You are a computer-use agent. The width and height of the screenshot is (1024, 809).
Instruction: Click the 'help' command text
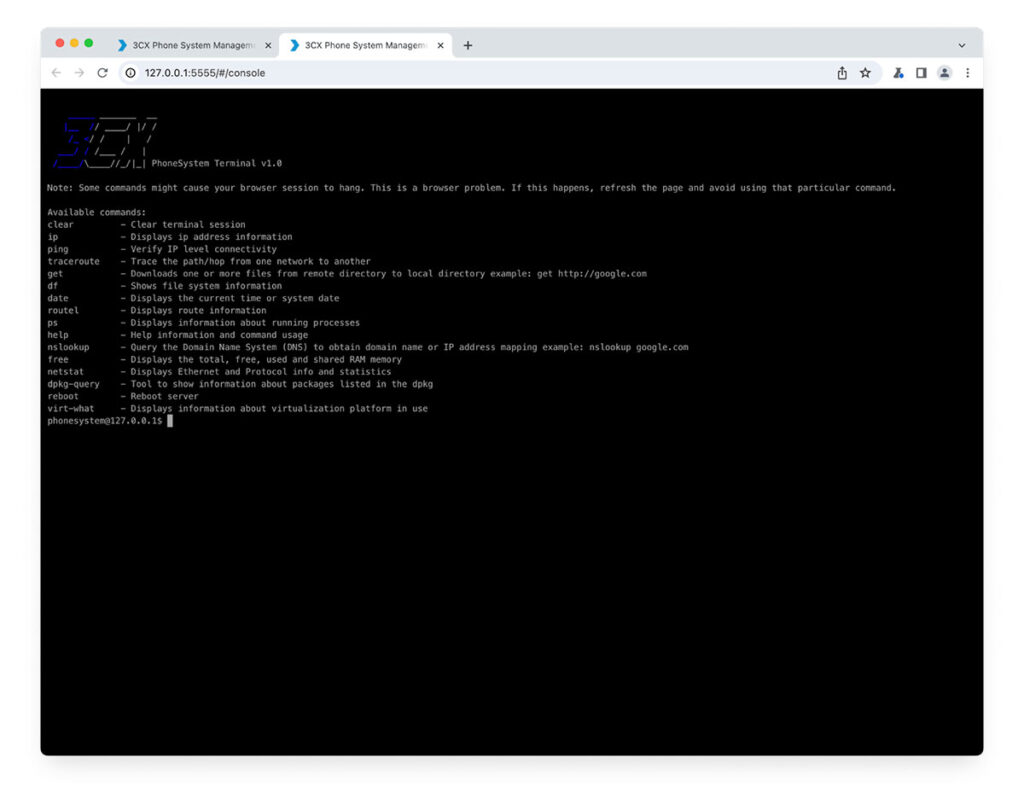(x=57, y=335)
